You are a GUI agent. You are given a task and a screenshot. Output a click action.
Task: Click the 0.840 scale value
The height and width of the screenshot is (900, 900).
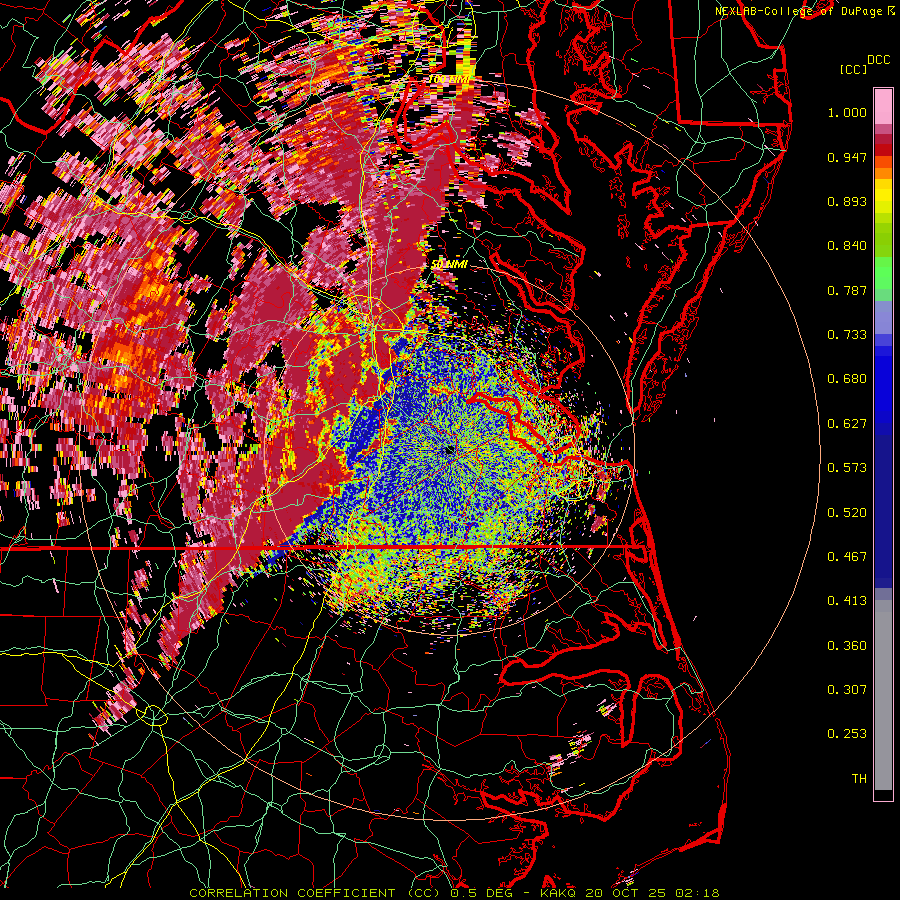point(847,246)
